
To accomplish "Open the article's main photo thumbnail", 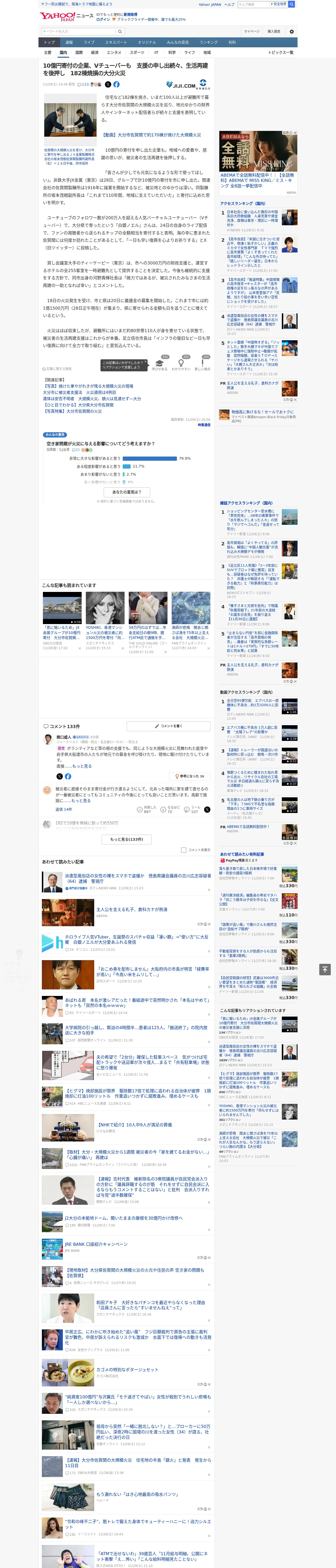I will (70, 120).
